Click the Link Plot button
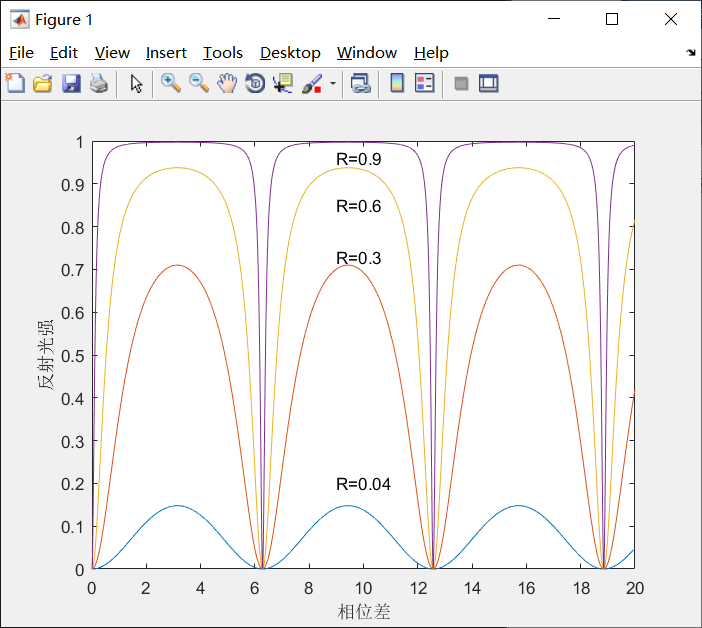The height and width of the screenshot is (628, 702). point(361,84)
